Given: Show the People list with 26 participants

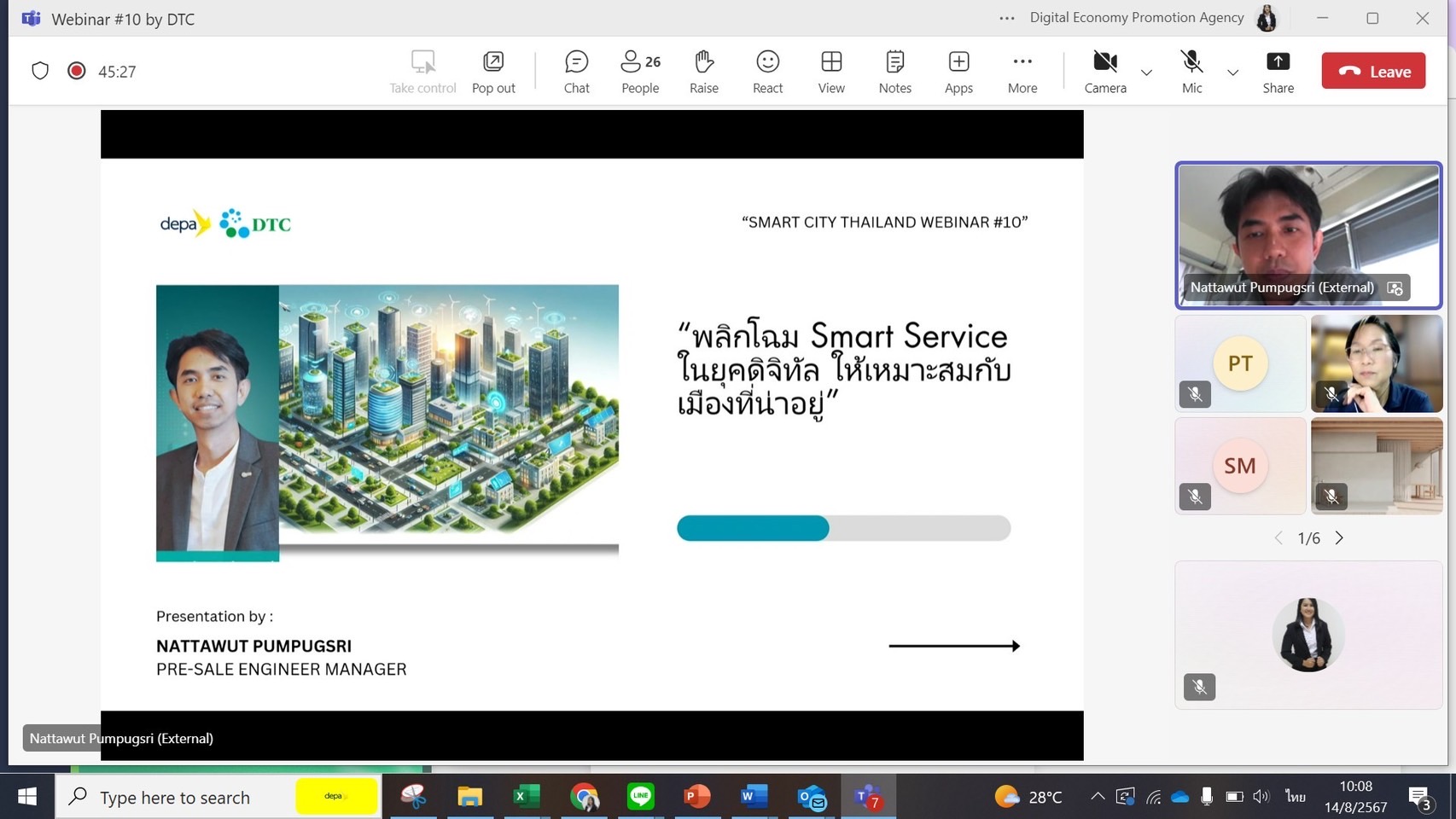Looking at the screenshot, I should click(640, 72).
